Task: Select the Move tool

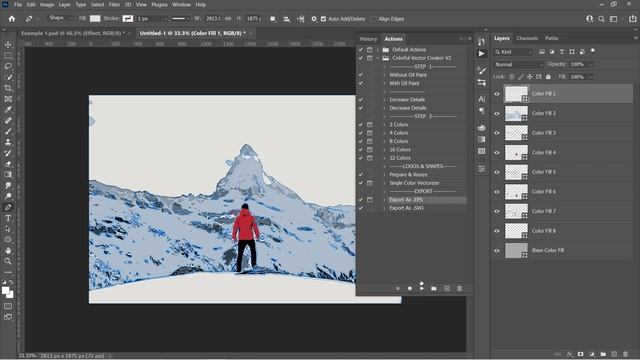Action: (8, 44)
